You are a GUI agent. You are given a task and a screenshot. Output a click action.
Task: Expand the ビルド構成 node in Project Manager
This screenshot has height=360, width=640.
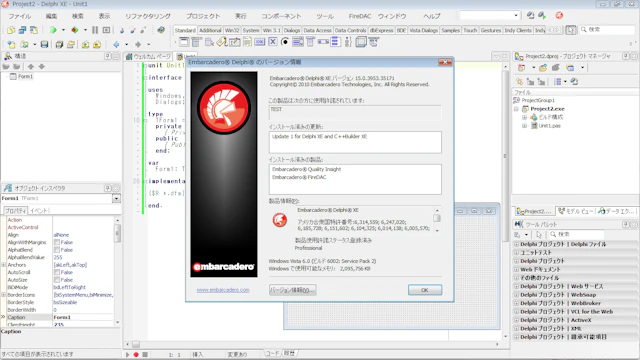coord(525,118)
